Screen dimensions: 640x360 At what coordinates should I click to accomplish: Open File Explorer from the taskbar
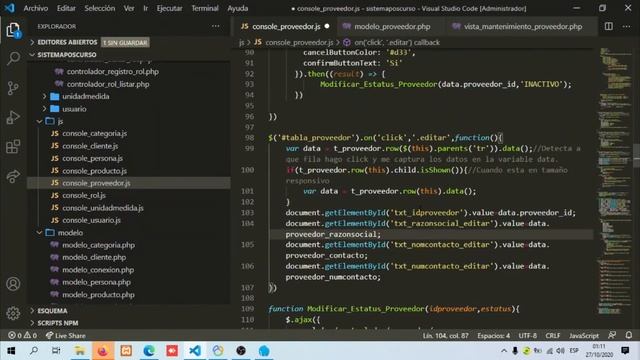coord(80,351)
